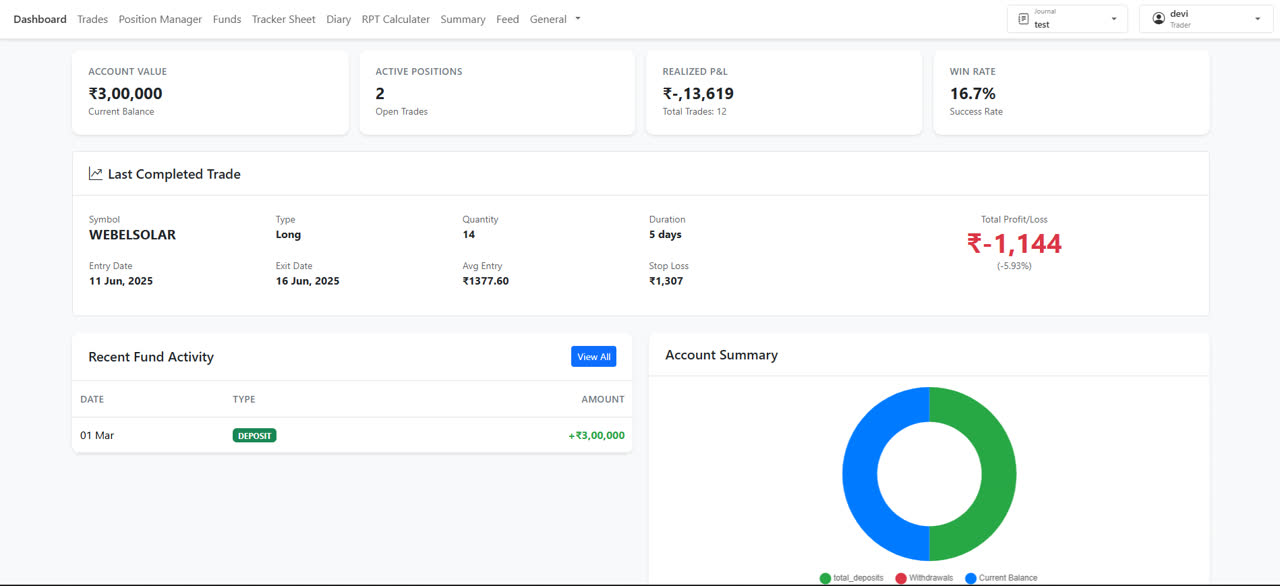Toggle the total_deposits series in the legend
The height and width of the screenshot is (586, 1280).
(x=852, y=577)
